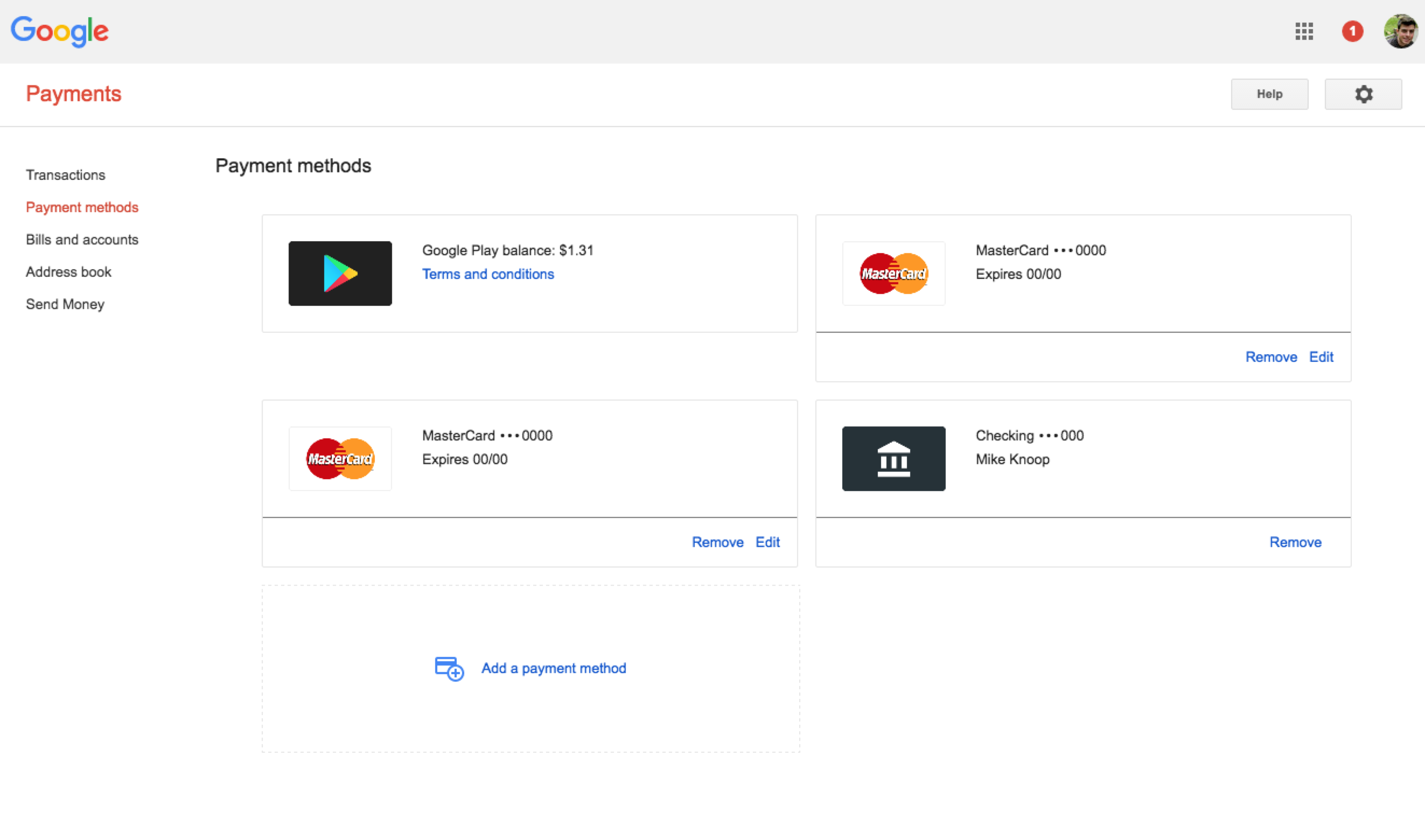Viewport: 1425px width, 840px height.
Task: Open Terms and conditions link
Action: [x=488, y=274]
